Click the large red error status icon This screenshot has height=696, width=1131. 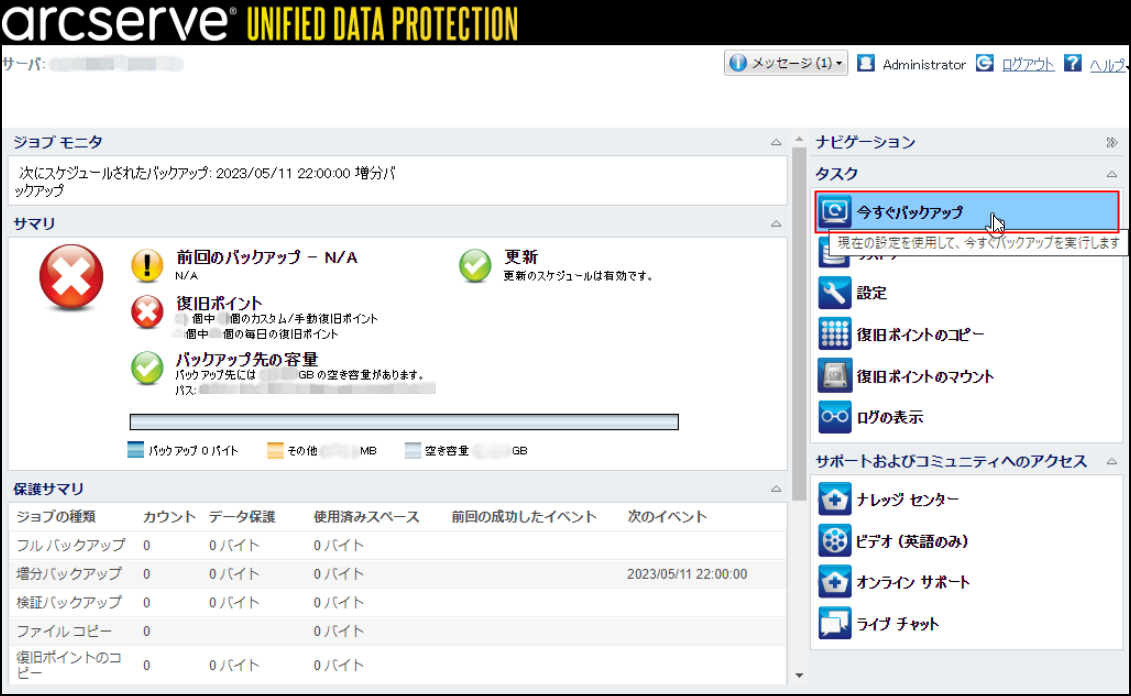click(71, 277)
